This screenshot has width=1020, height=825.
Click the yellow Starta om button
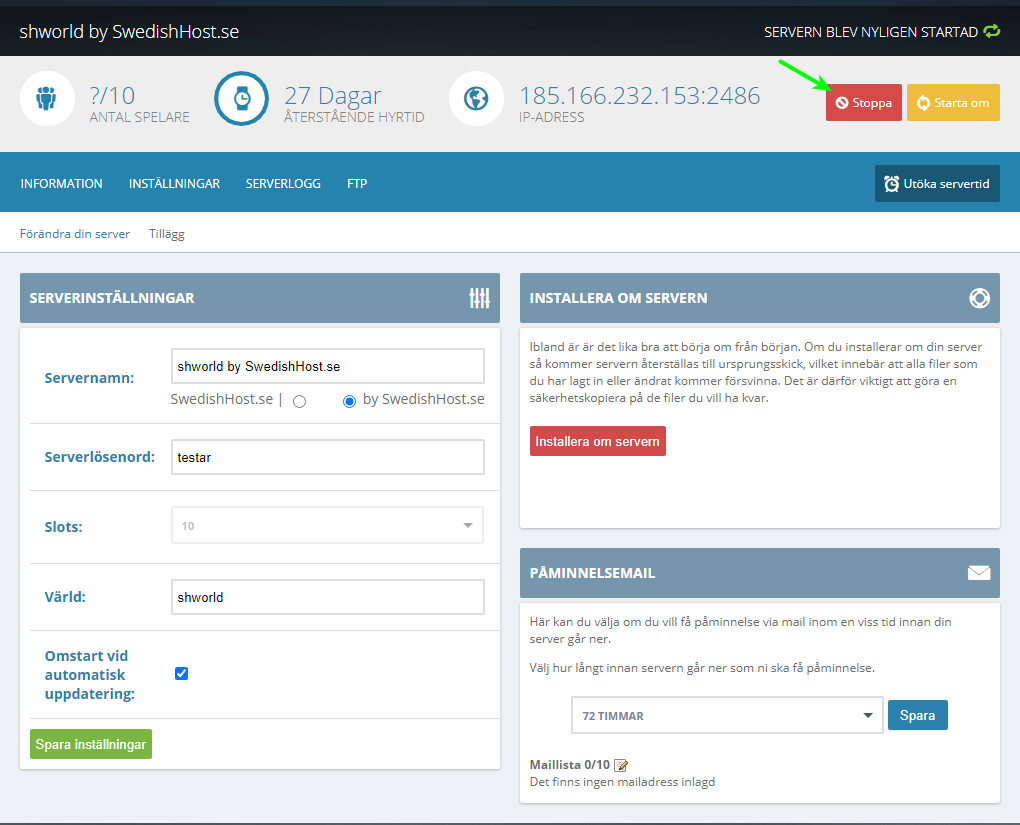(953, 103)
